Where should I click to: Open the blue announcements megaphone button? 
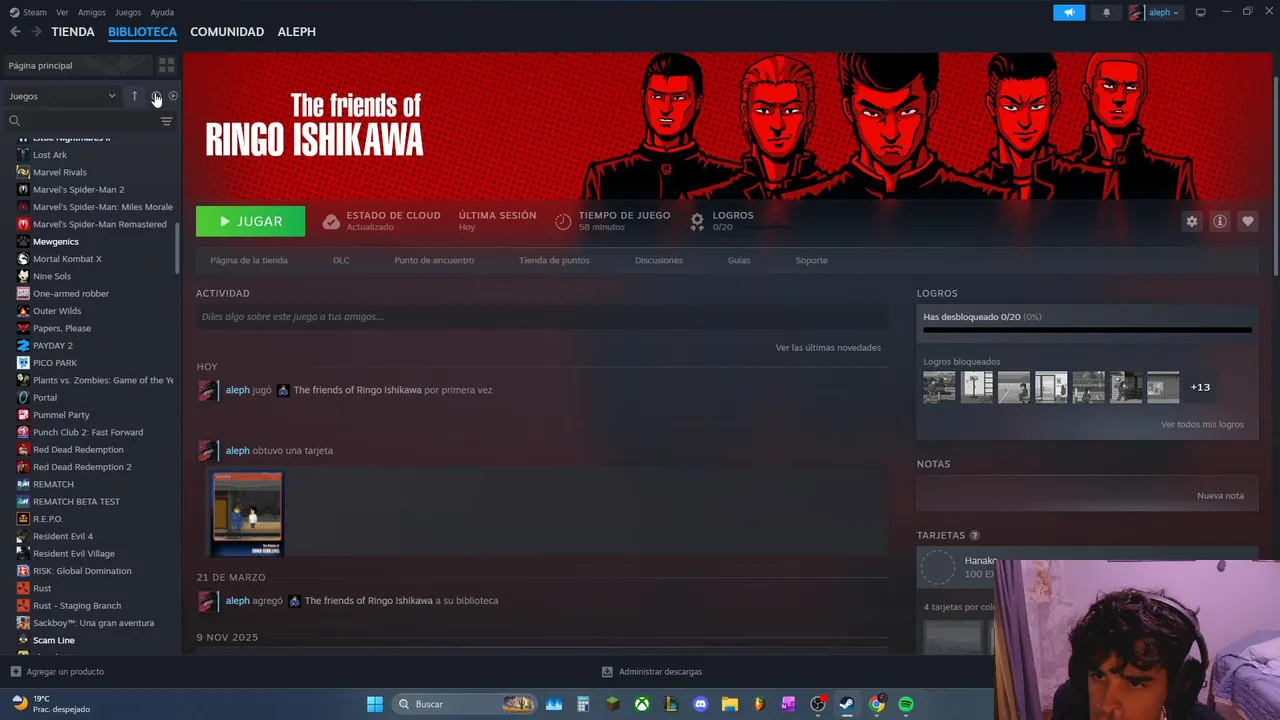click(x=1069, y=12)
